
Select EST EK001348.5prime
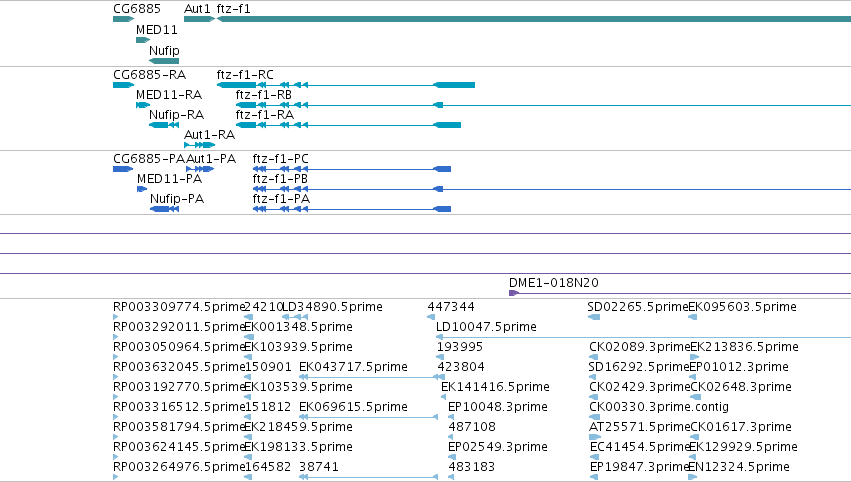coord(299,327)
